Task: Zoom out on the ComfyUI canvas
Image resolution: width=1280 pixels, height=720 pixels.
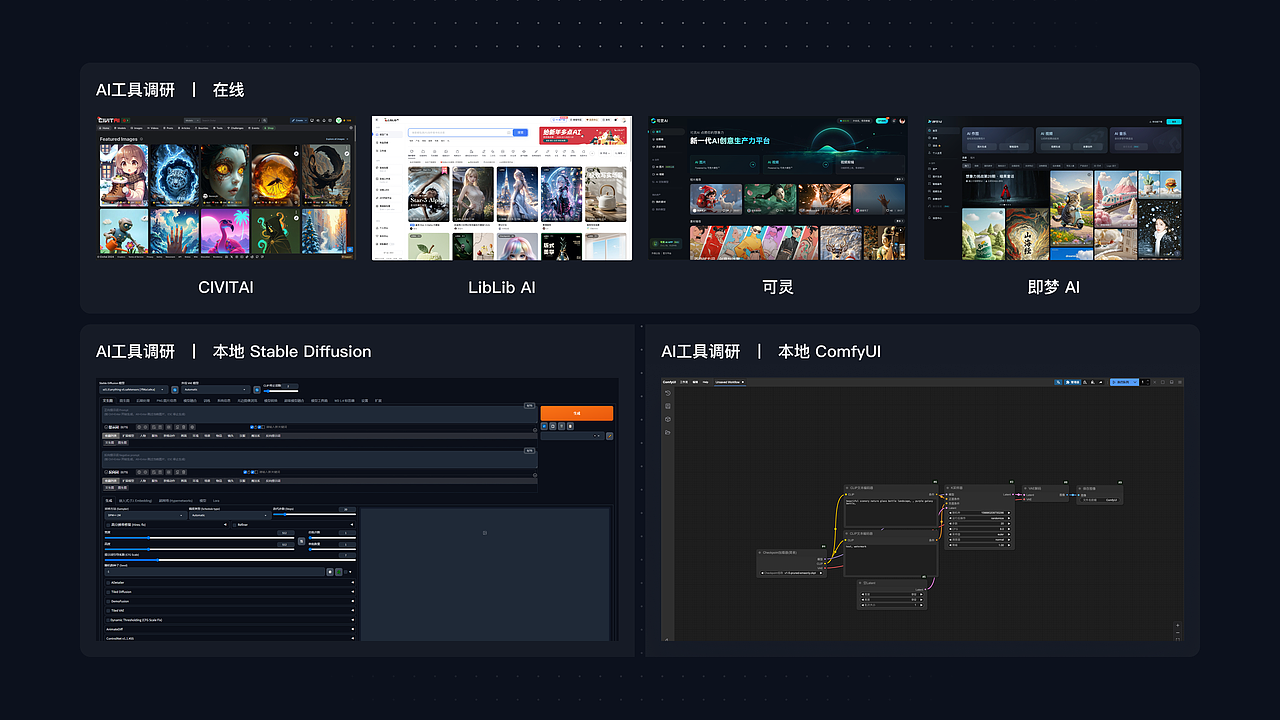Action: click(x=1178, y=633)
